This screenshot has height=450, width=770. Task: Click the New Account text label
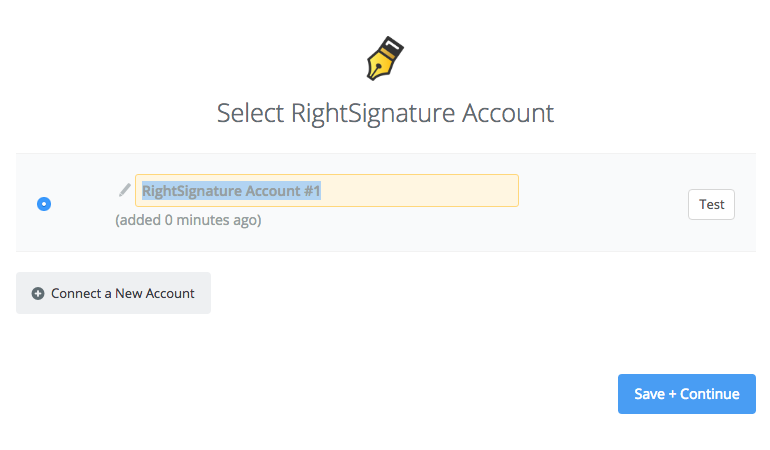point(155,293)
